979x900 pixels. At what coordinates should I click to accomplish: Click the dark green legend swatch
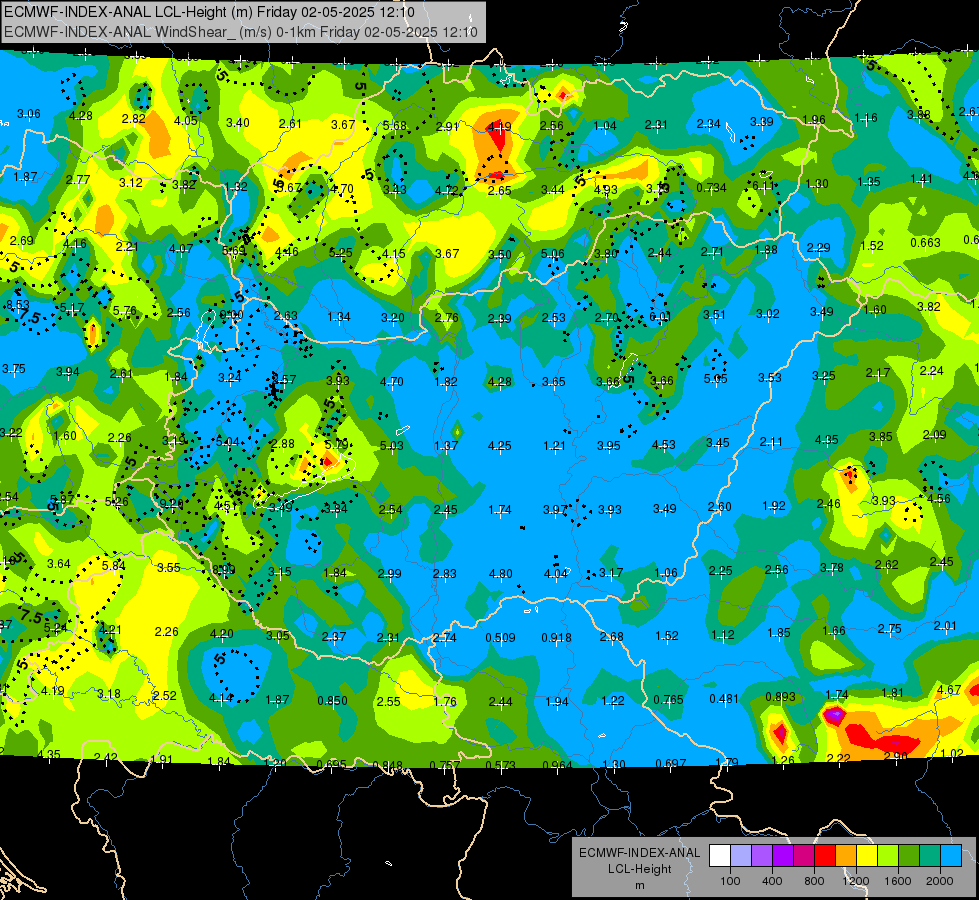pyautogui.click(x=909, y=855)
